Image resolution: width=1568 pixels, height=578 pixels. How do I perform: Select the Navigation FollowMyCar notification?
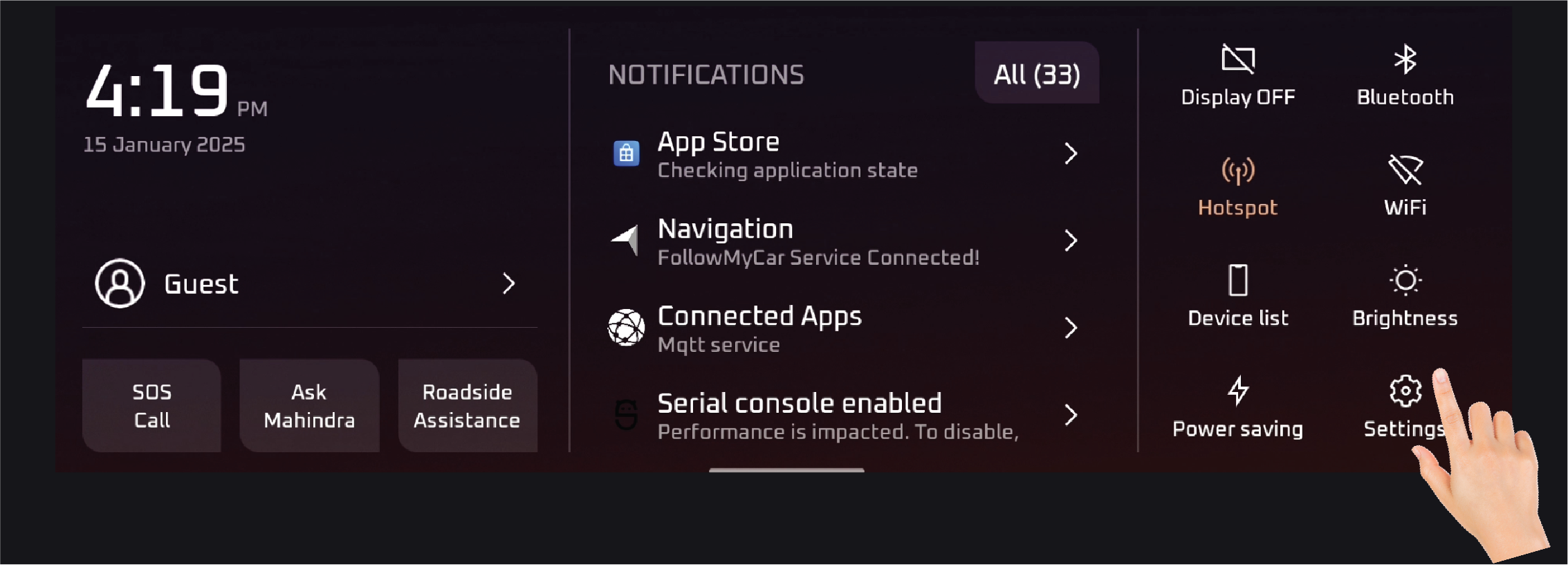coord(818,241)
